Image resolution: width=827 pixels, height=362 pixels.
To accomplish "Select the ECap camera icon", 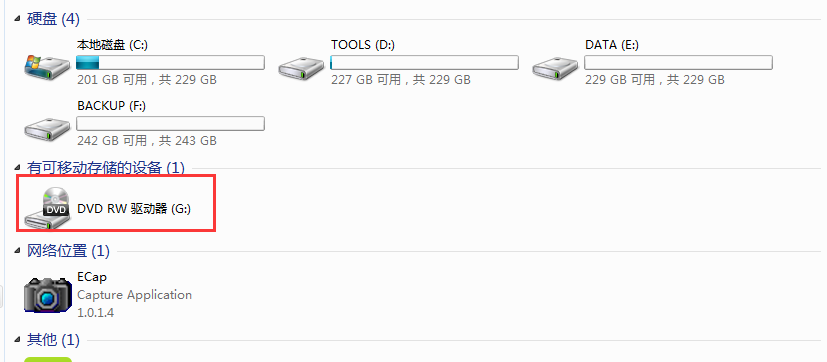I will [47, 296].
